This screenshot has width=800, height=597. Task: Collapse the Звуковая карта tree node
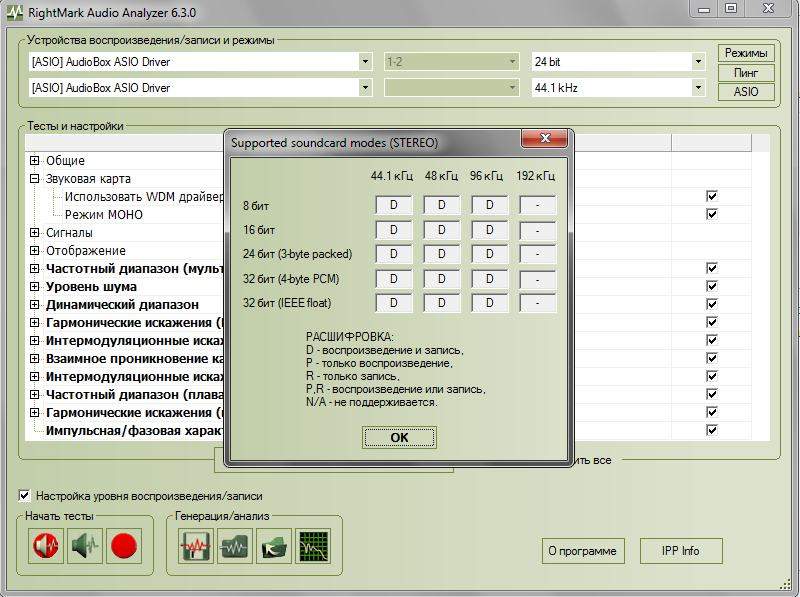click(x=35, y=179)
